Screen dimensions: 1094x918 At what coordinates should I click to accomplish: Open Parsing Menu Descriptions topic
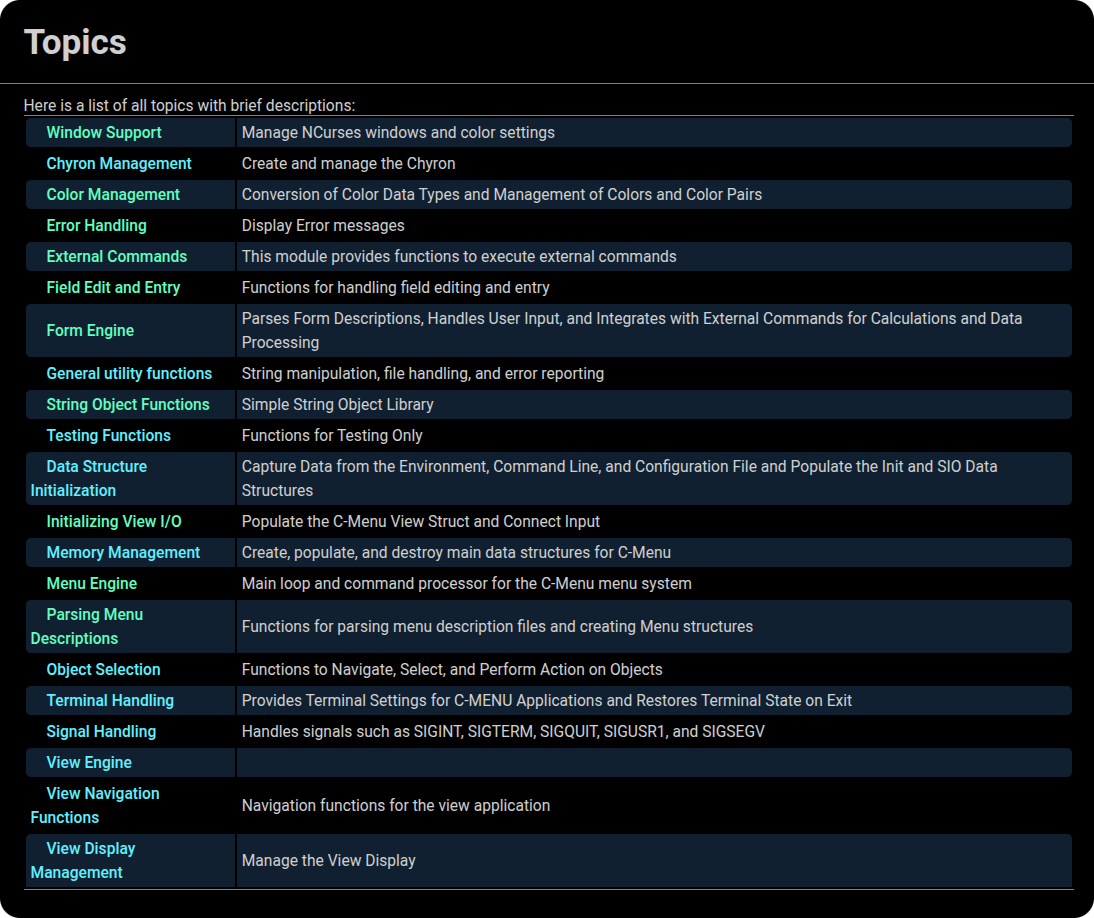click(94, 614)
